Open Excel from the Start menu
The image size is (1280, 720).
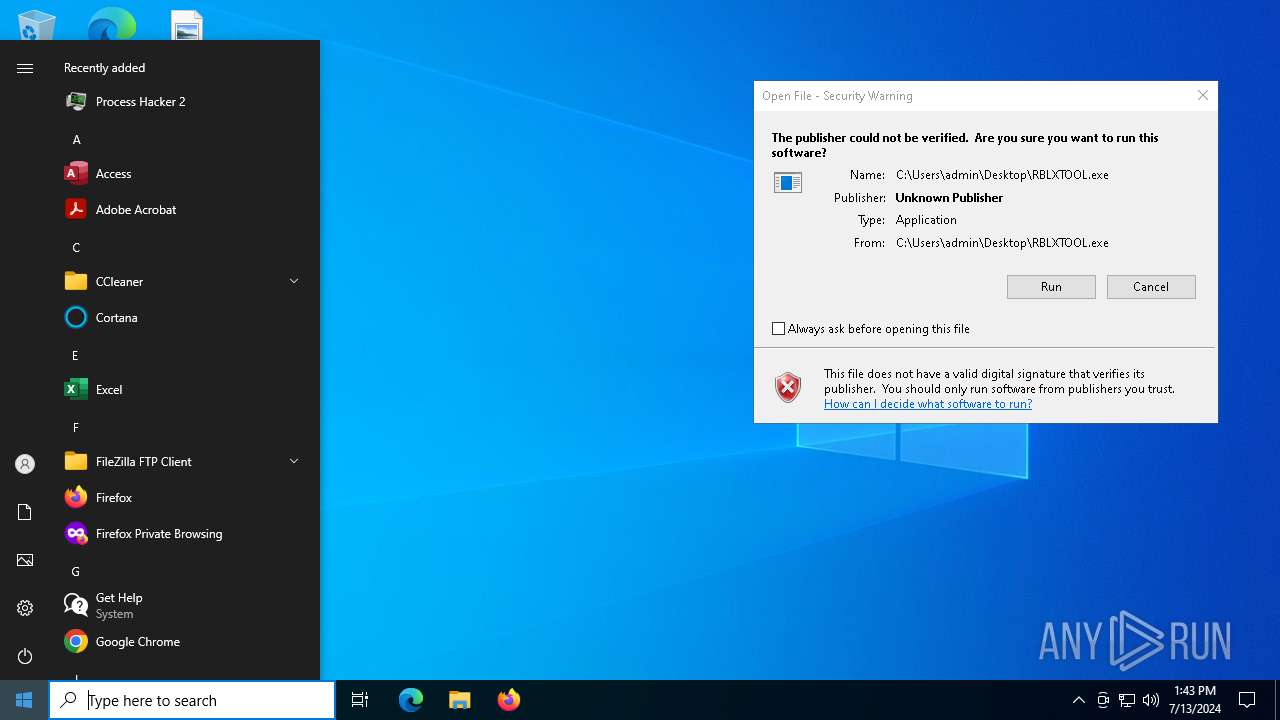coord(184,389)
